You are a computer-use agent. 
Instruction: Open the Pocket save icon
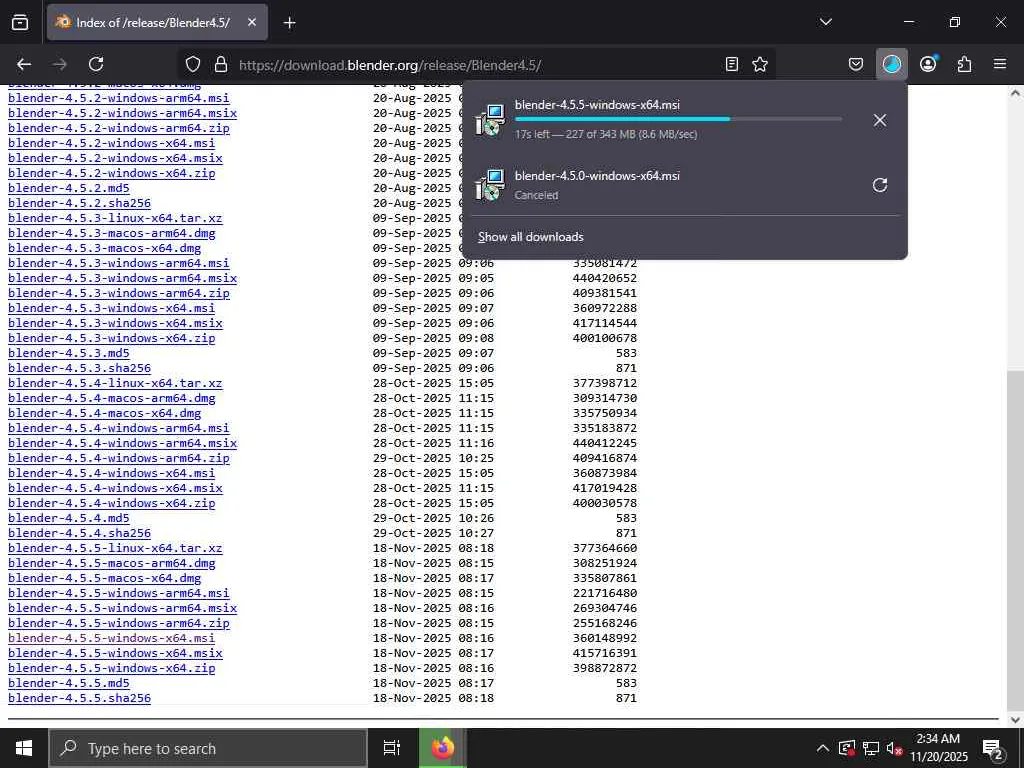click(856, 64)
